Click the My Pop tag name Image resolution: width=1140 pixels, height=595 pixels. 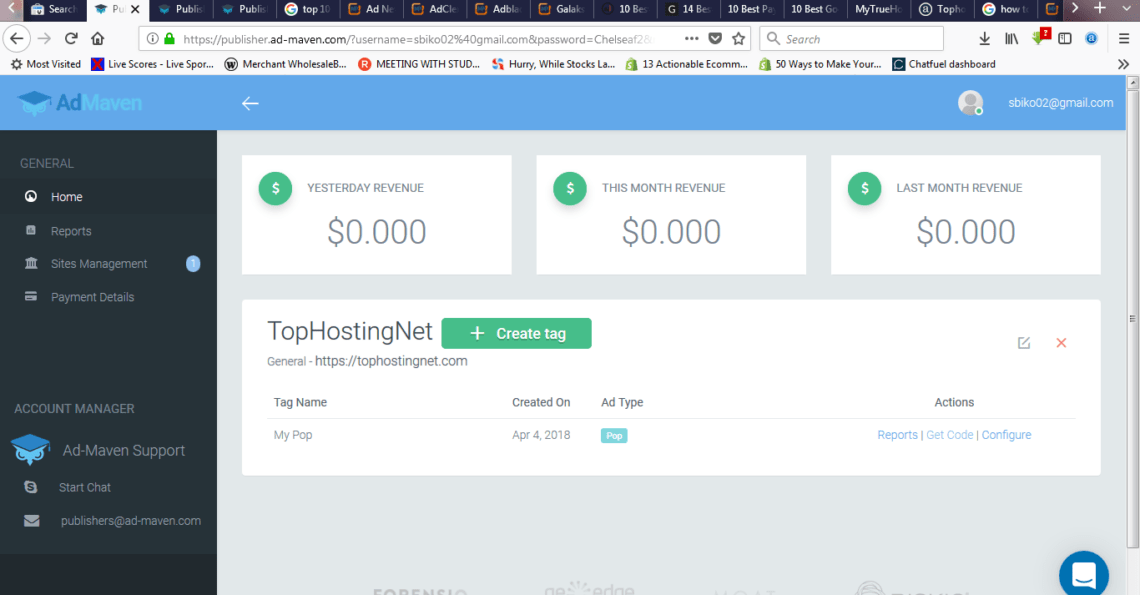pyautogui.click(x=293, y=435)
